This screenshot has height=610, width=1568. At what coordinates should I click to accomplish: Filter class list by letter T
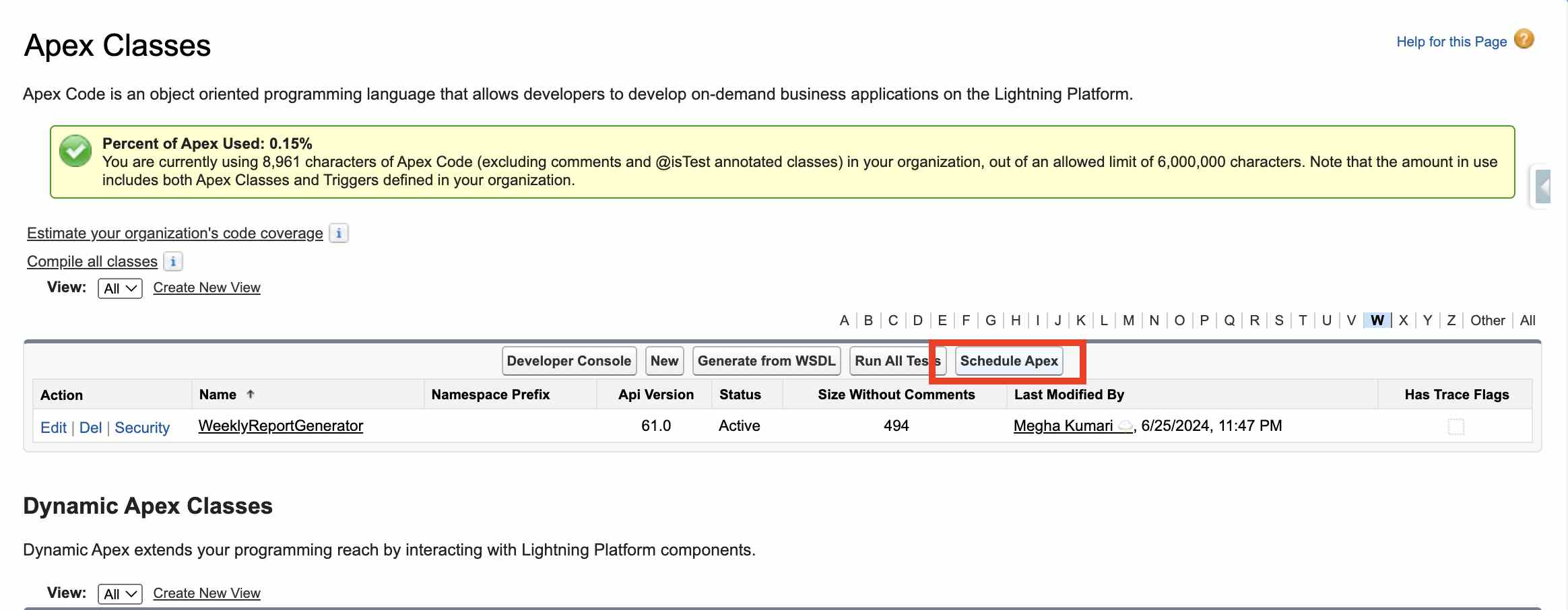pos(1303,320)
